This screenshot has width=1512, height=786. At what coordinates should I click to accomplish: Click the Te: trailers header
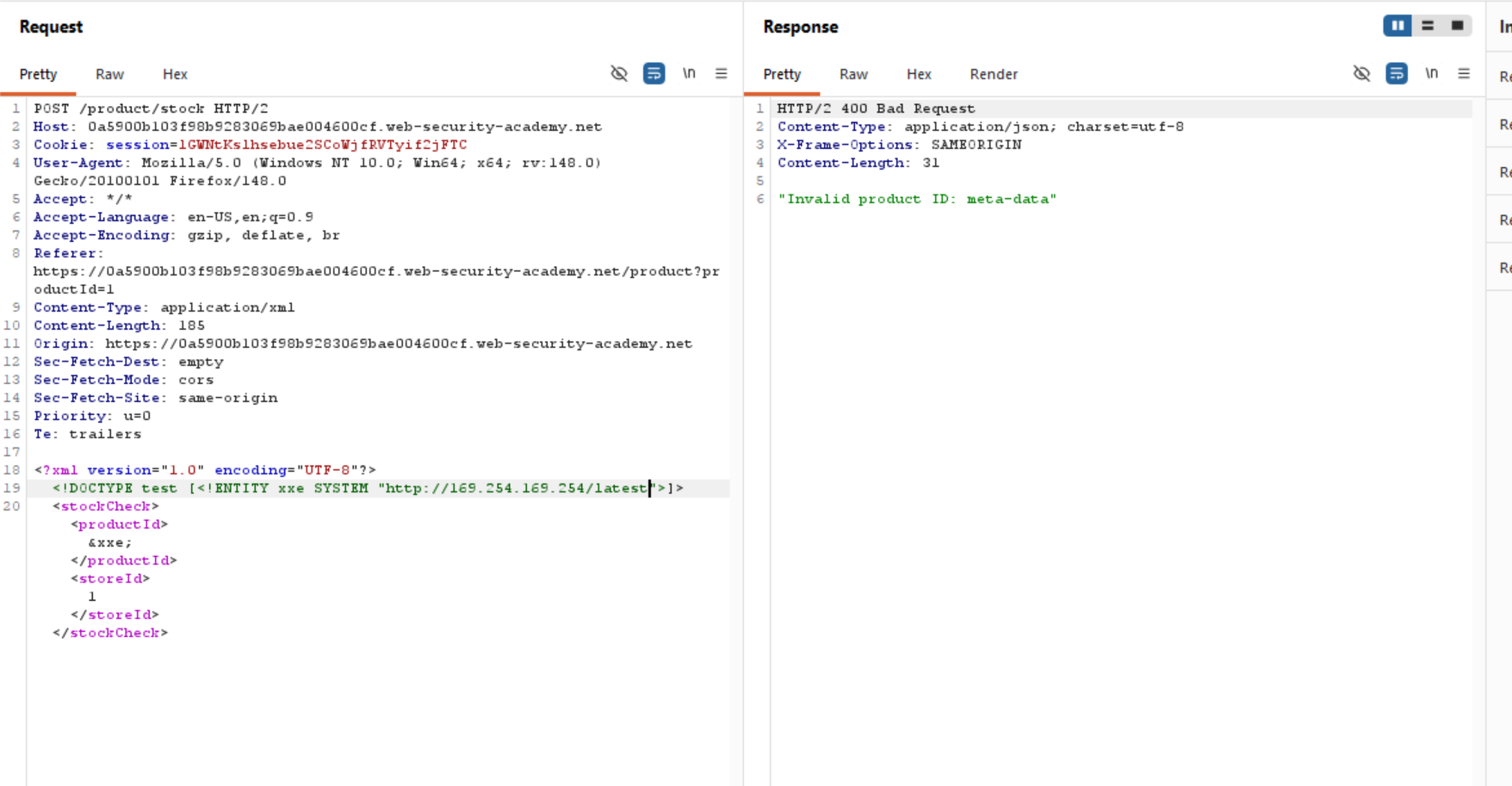click(87, 434)
